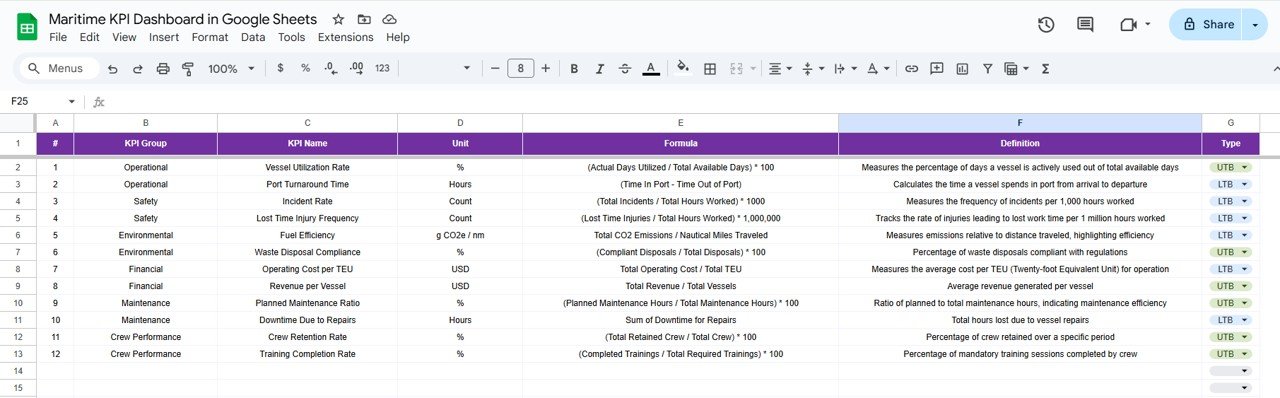
Task: Open horizontal align dropdown
Action: point(780,69)
